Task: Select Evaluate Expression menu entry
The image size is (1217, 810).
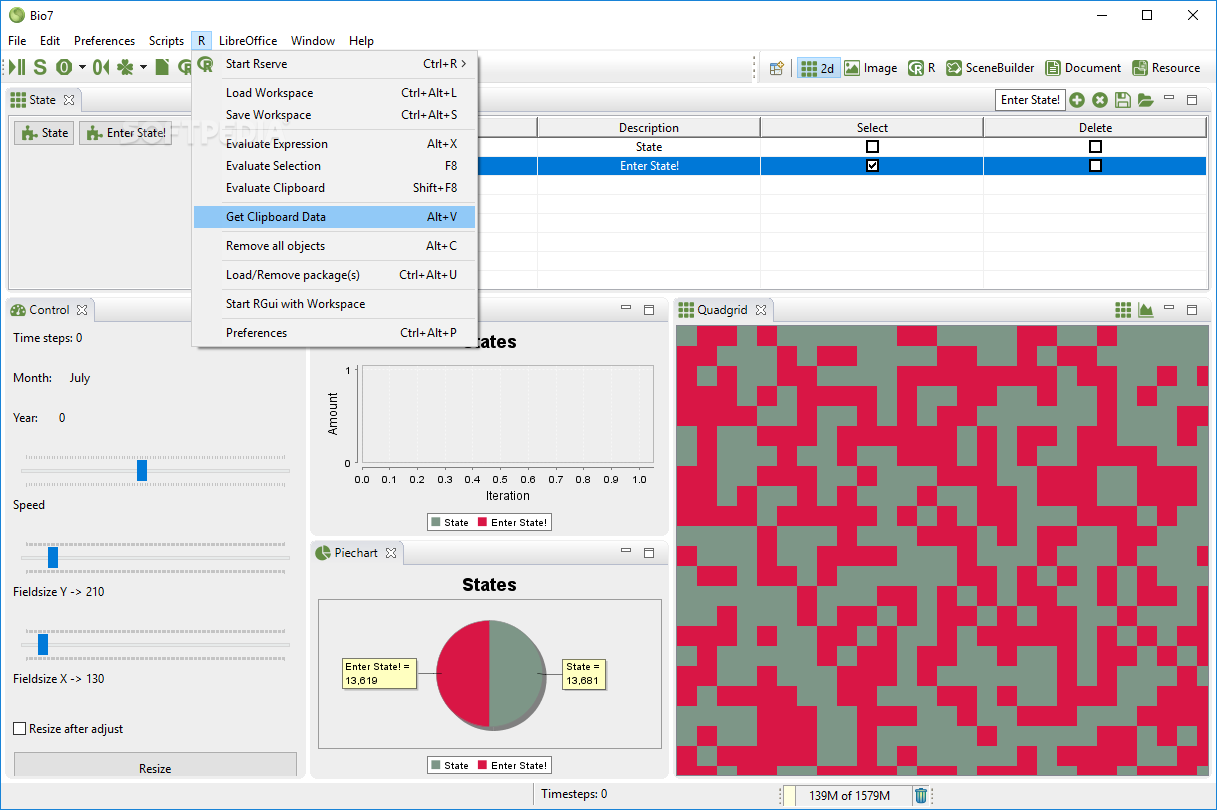Action: (335, 144)
